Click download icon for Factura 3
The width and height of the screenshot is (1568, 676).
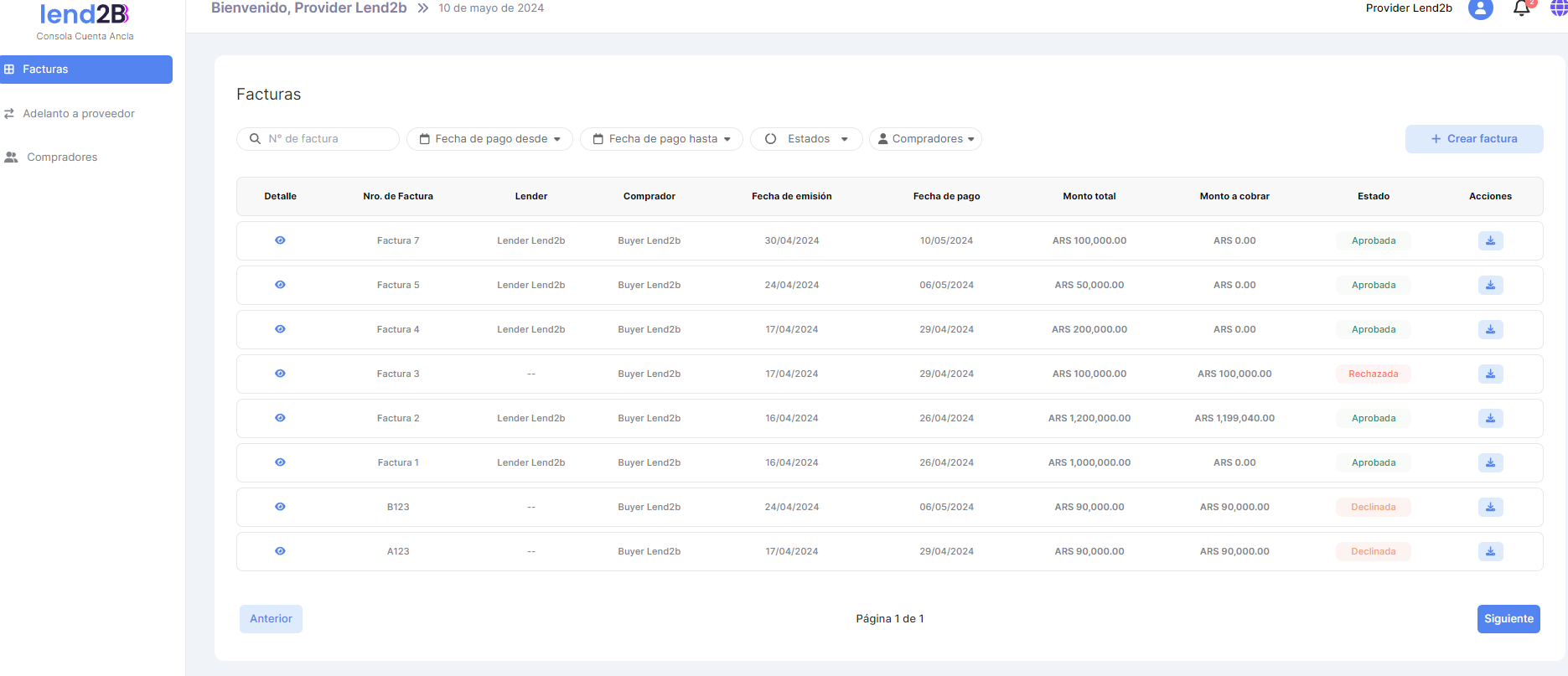click(1490, 374)
